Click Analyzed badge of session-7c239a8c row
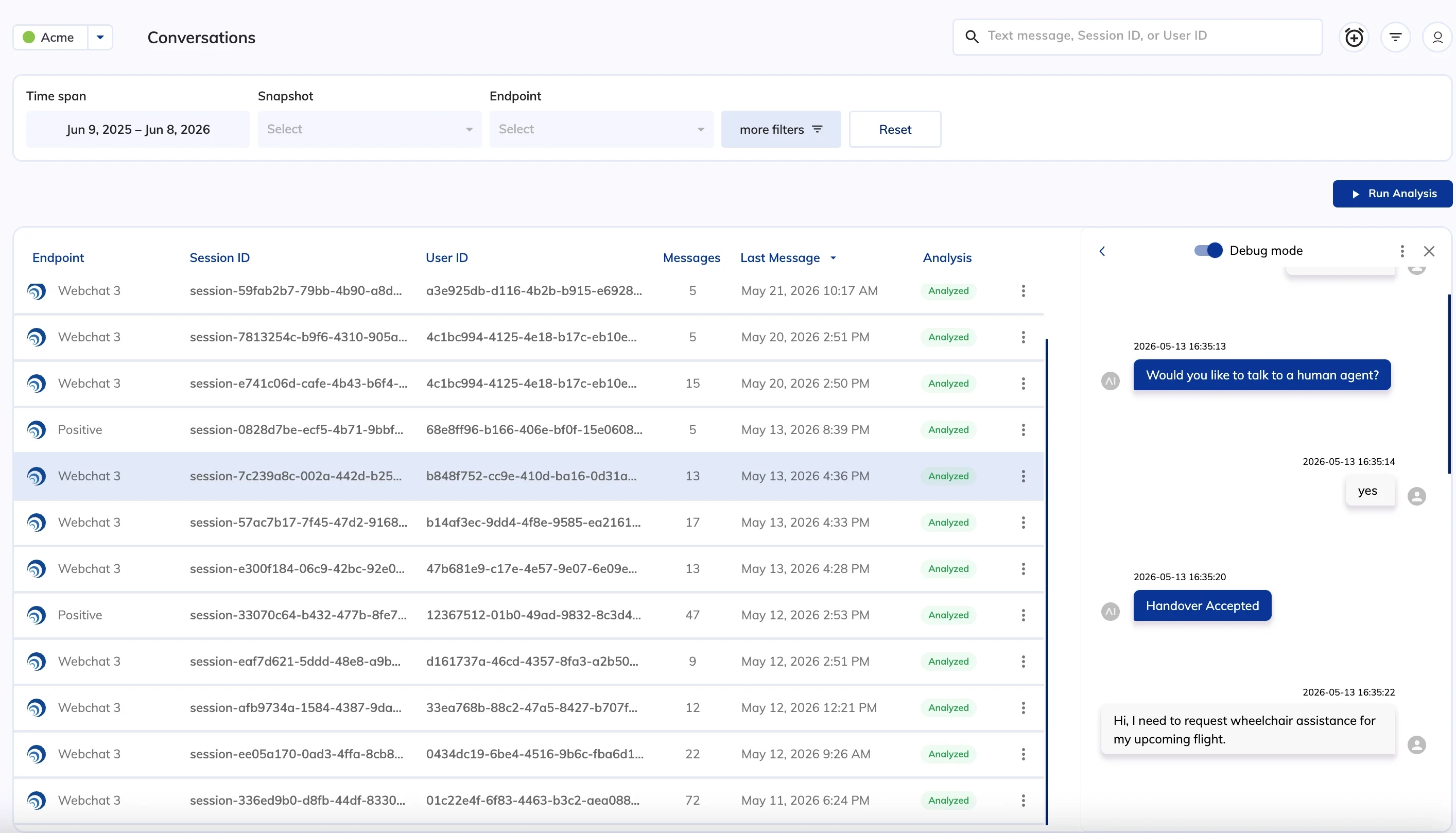This screenshot has height=833, width=1456. point(948,477)
